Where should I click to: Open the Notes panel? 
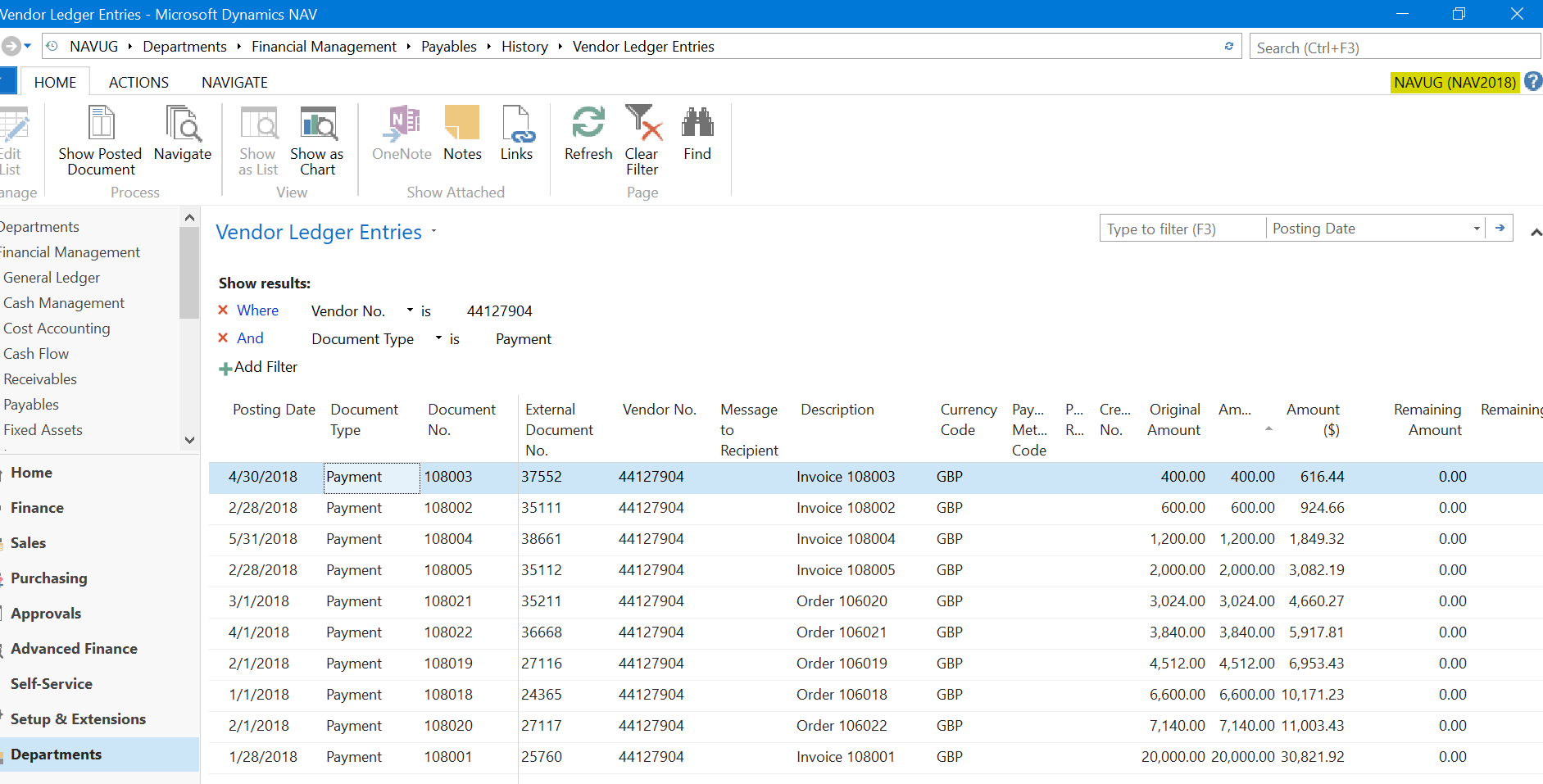pyautogui.click(x=462, y=134)
